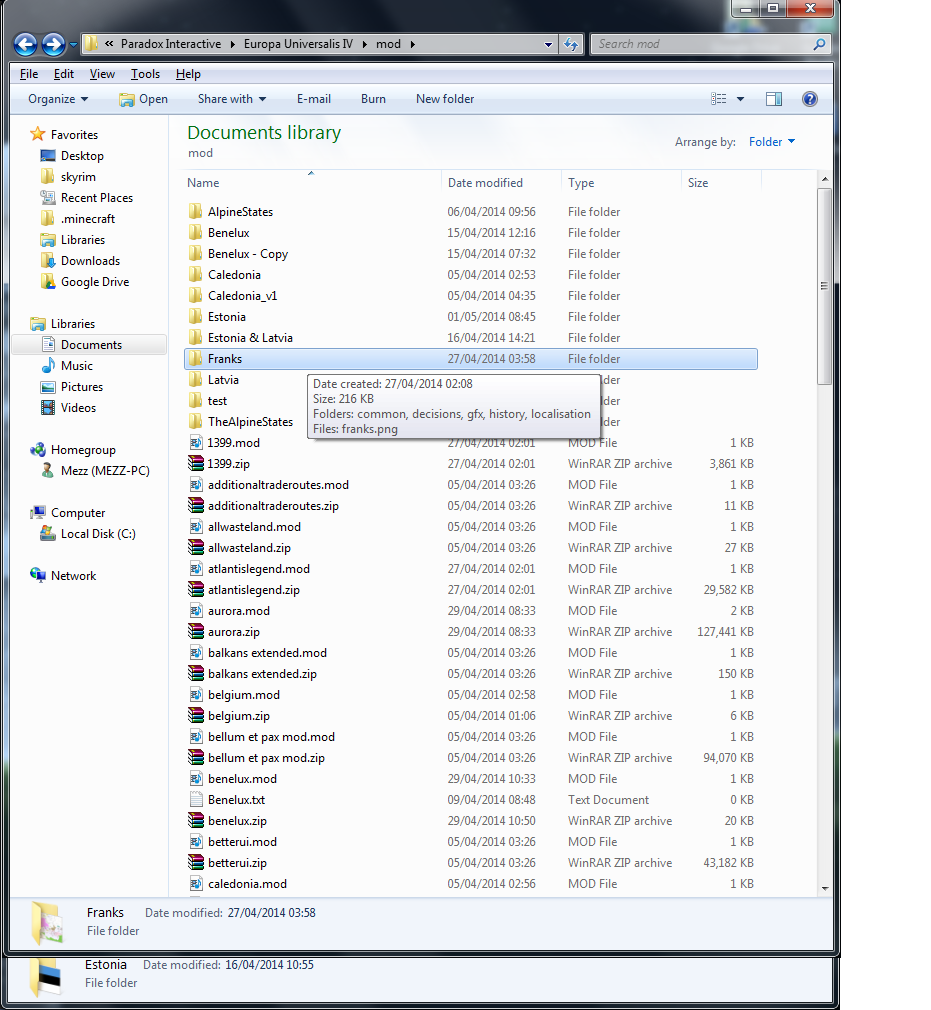Click the Burn toolbar button

click(x=373, y=99)
